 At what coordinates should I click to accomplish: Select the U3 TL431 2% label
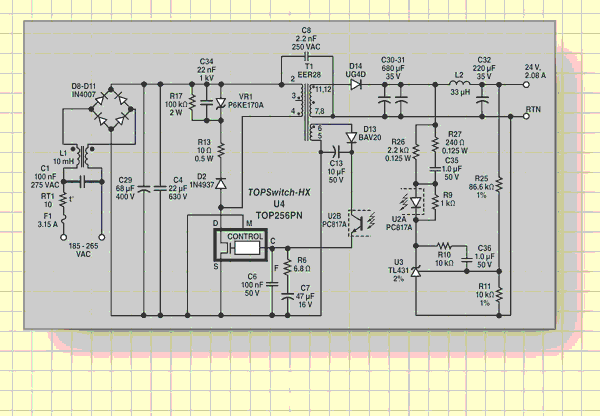pyautogui.click(x=398, y=270)
